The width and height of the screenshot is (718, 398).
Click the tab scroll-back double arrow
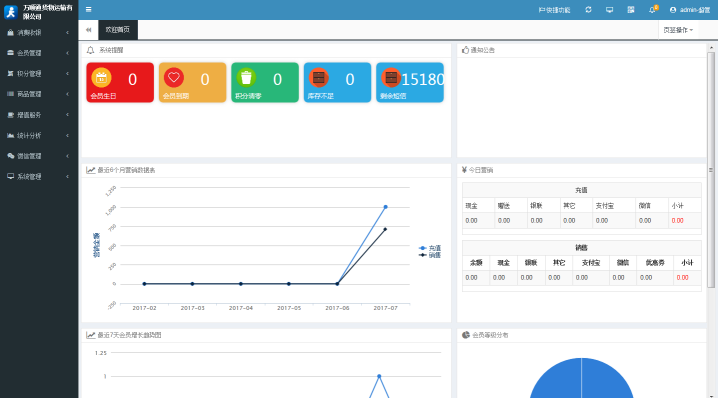click(x=88, y=30)
